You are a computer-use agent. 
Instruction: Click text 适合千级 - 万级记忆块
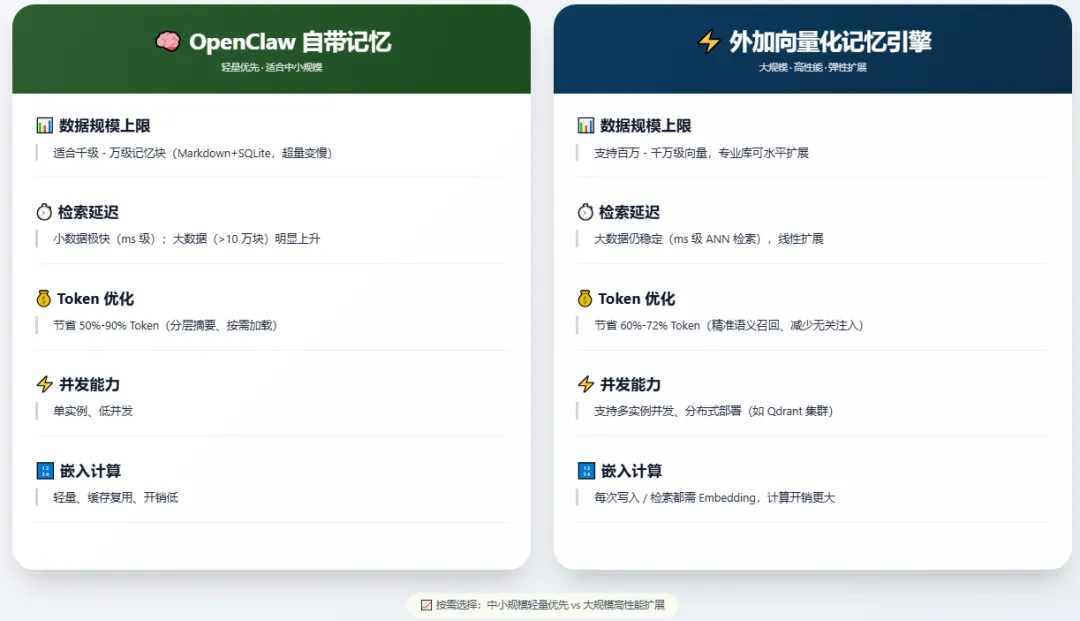pyautogui.click(x=110, y=153)
